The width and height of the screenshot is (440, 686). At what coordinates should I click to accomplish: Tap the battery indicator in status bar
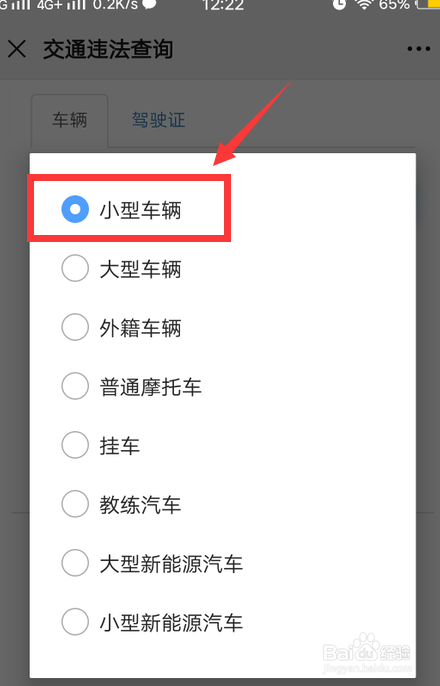tap(428, 4)
